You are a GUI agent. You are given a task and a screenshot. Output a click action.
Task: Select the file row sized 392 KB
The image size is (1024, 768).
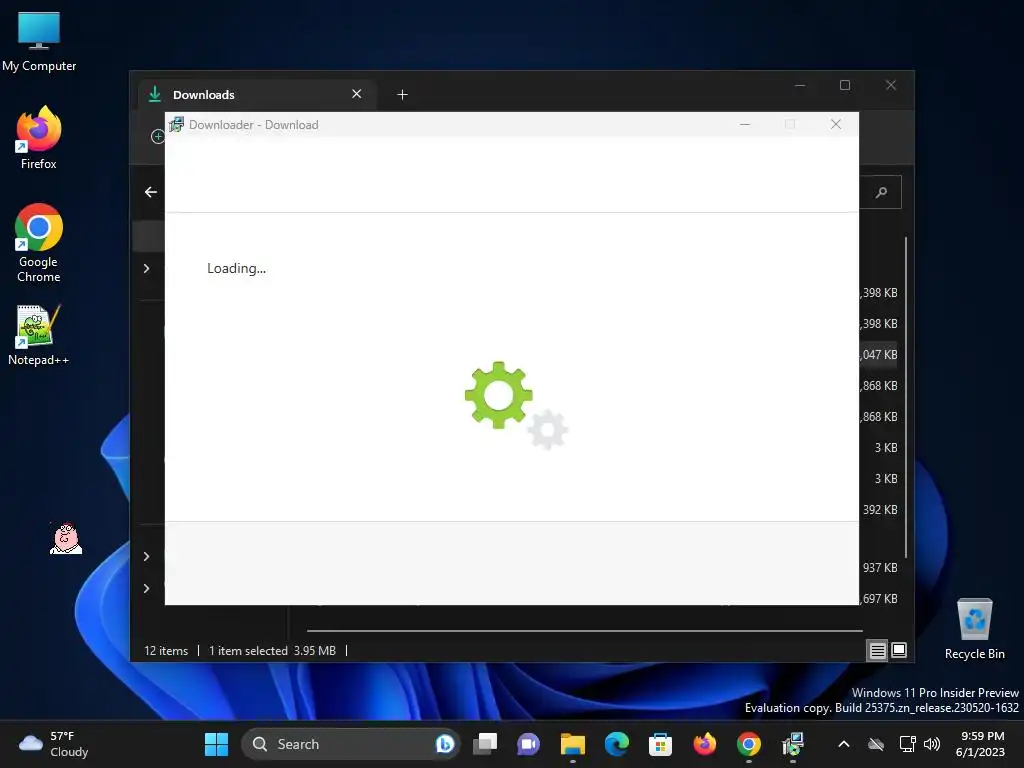[879, 509]
